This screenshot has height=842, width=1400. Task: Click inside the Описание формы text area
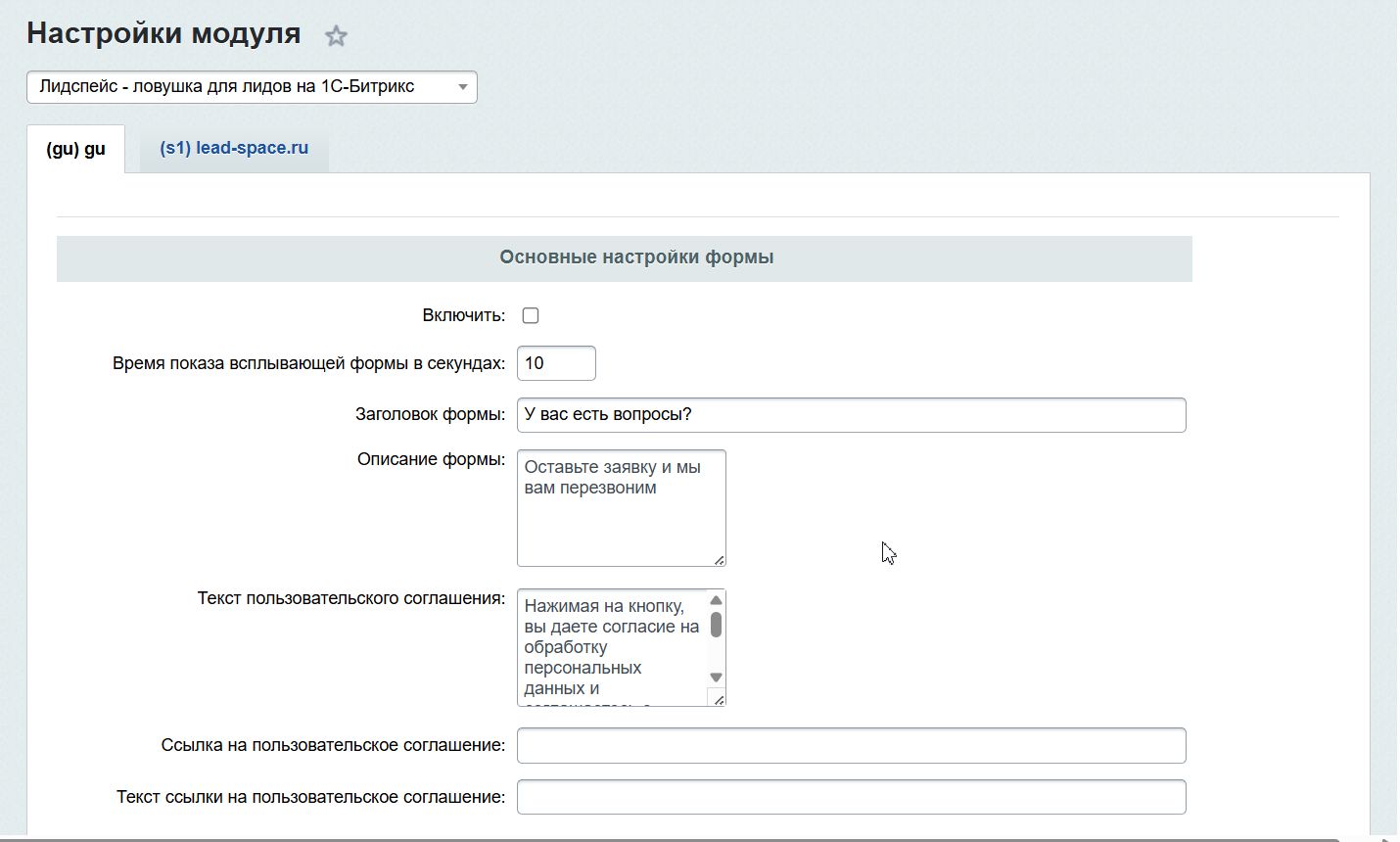click(621, 507)
